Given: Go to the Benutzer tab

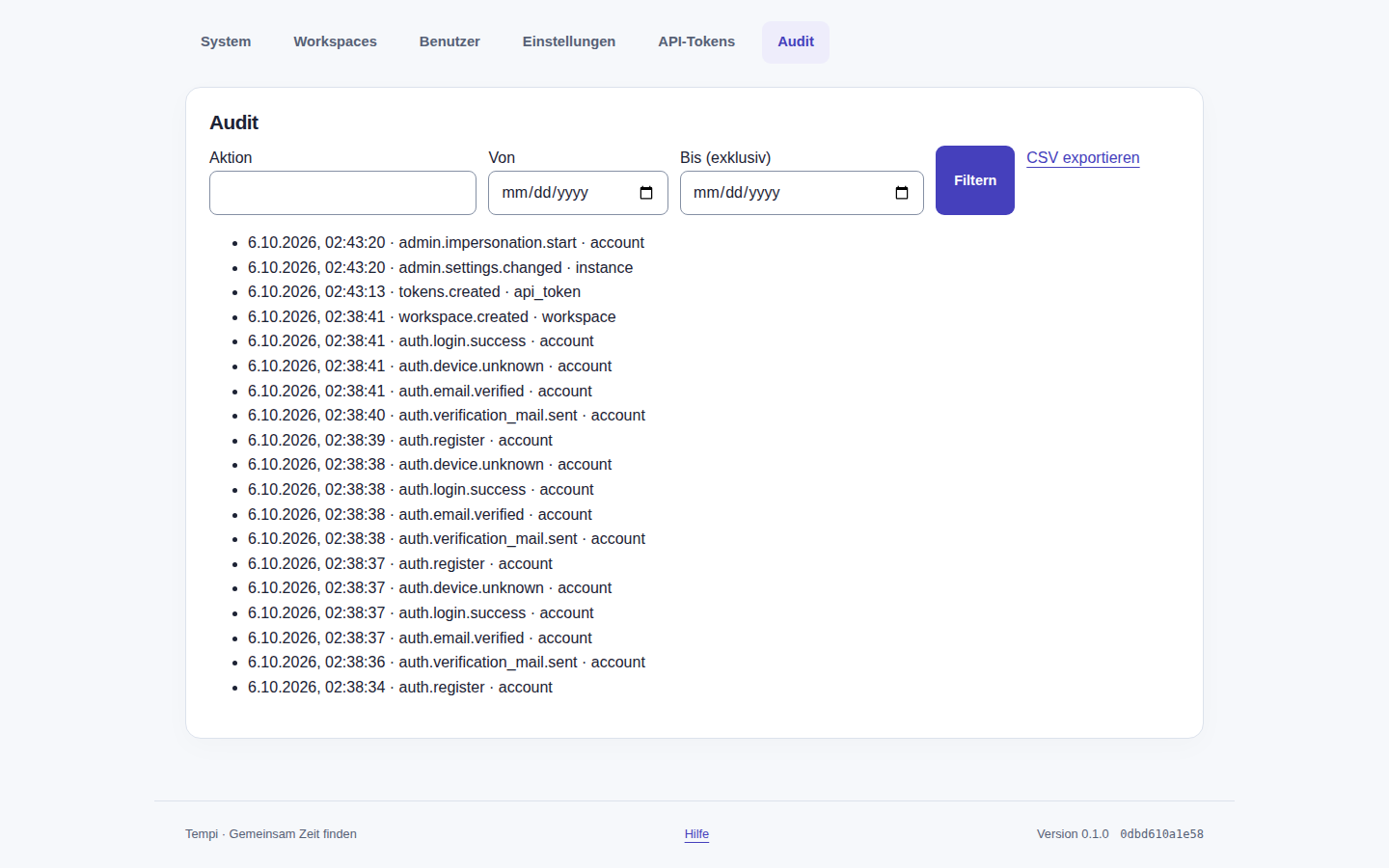Looking at the screenshot, I should [449, 41].
